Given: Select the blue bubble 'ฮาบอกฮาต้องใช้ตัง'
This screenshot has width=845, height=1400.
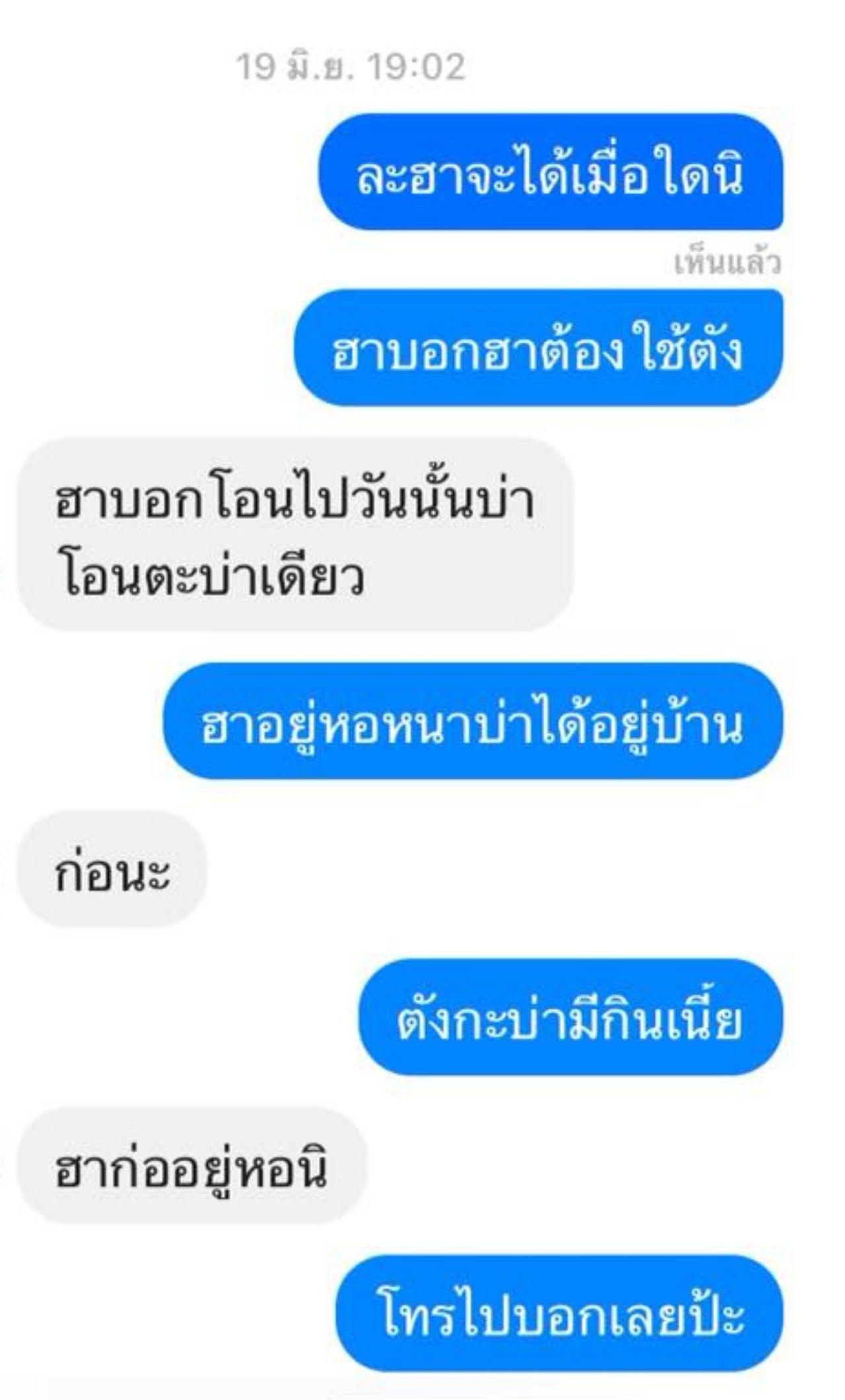Looking at the screenshot, I should click(x=539, y=348).
